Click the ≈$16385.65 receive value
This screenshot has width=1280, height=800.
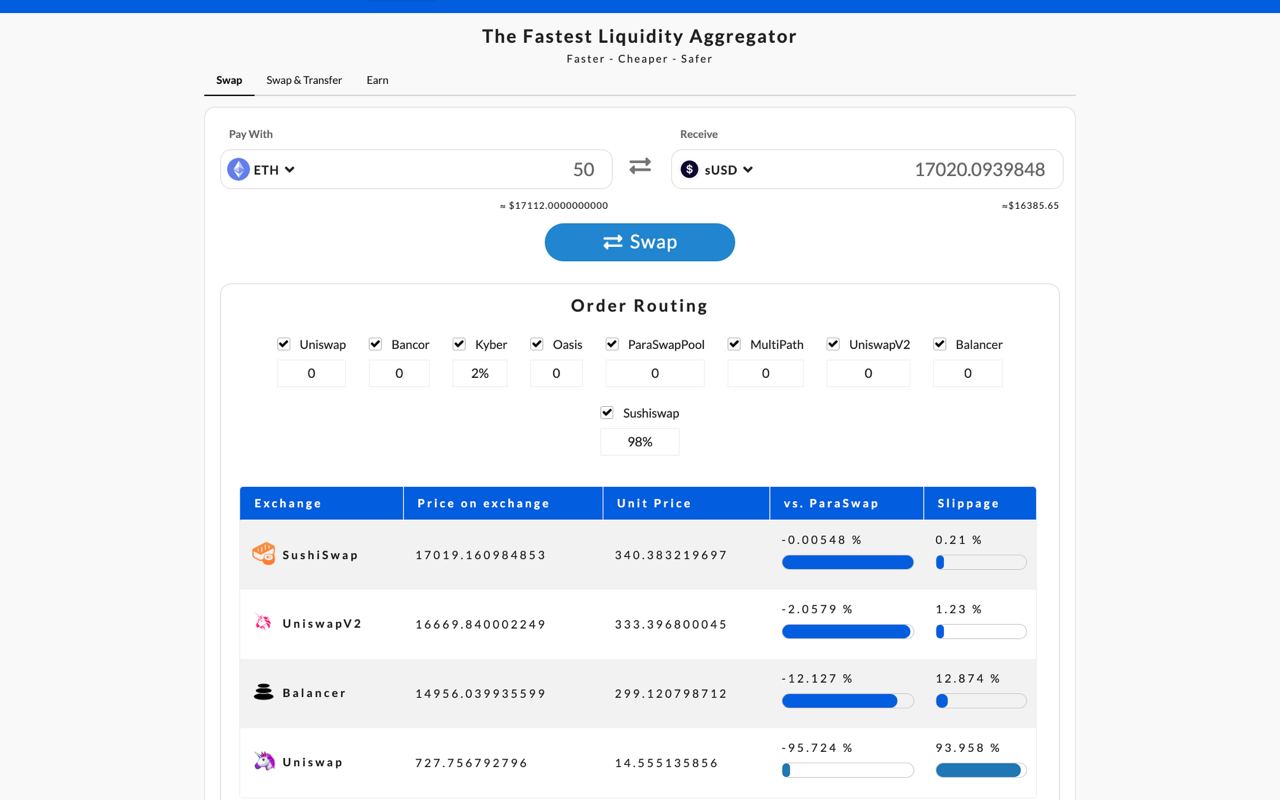coord(1030,205)
